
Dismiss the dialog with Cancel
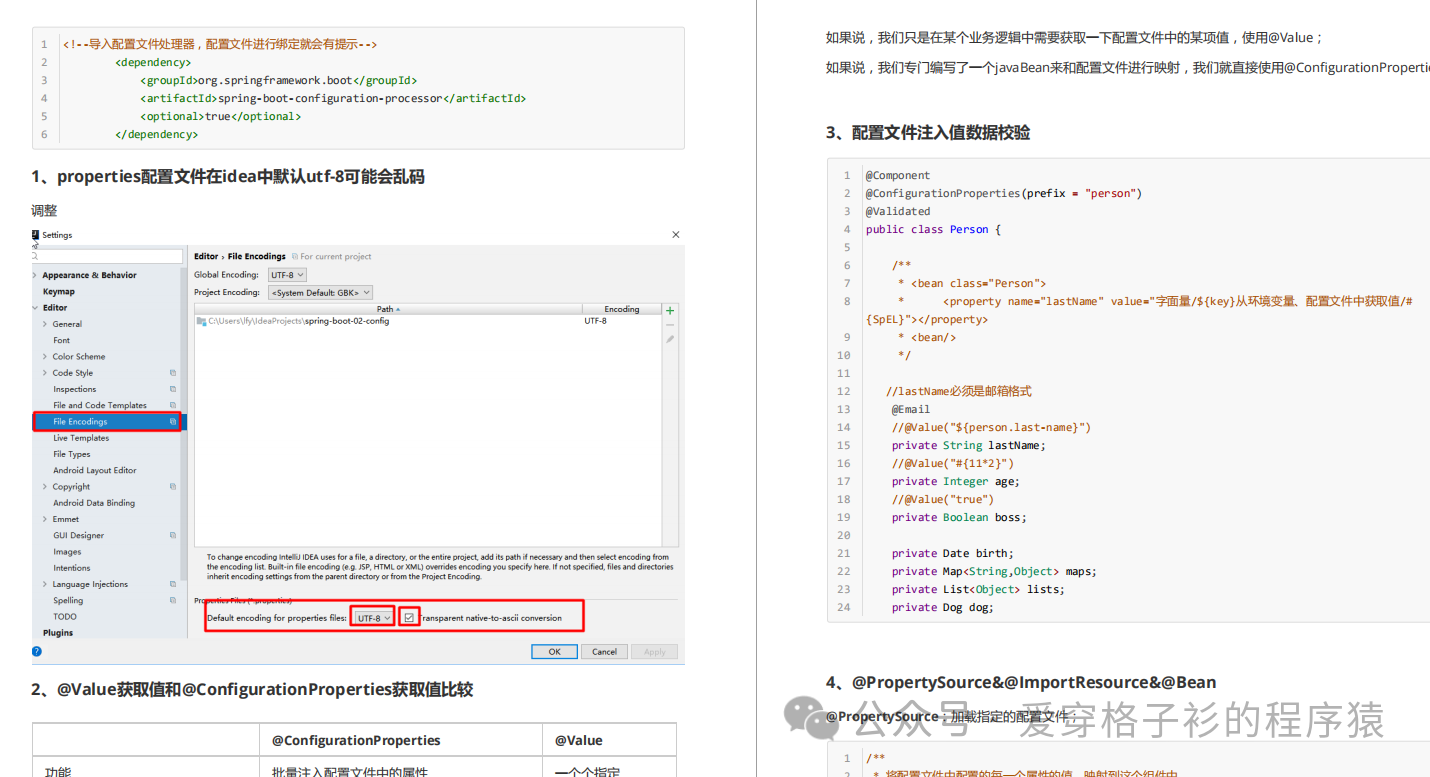coord(604,651)
